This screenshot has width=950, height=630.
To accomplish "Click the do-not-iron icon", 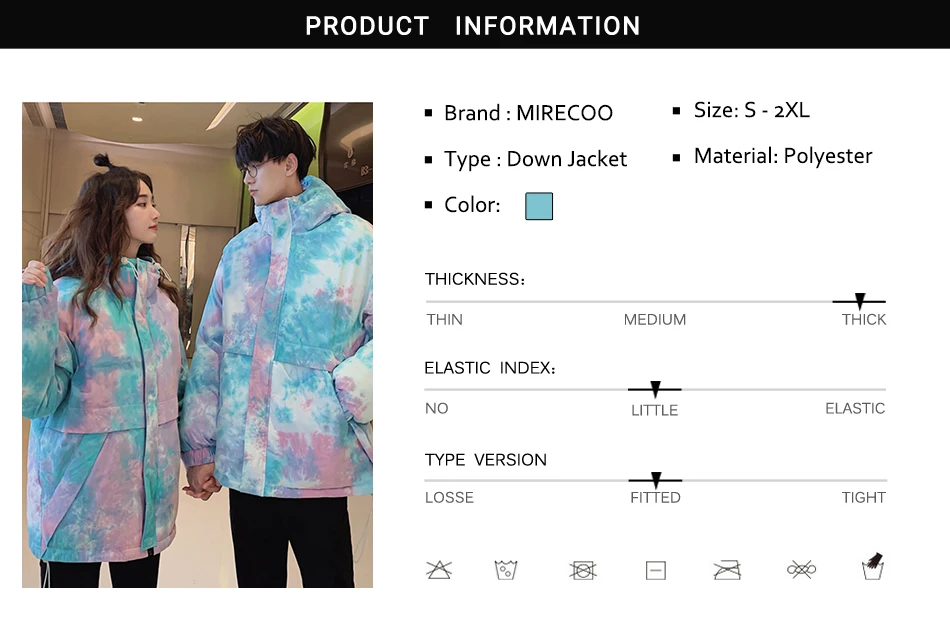I will tap(727, 570).
